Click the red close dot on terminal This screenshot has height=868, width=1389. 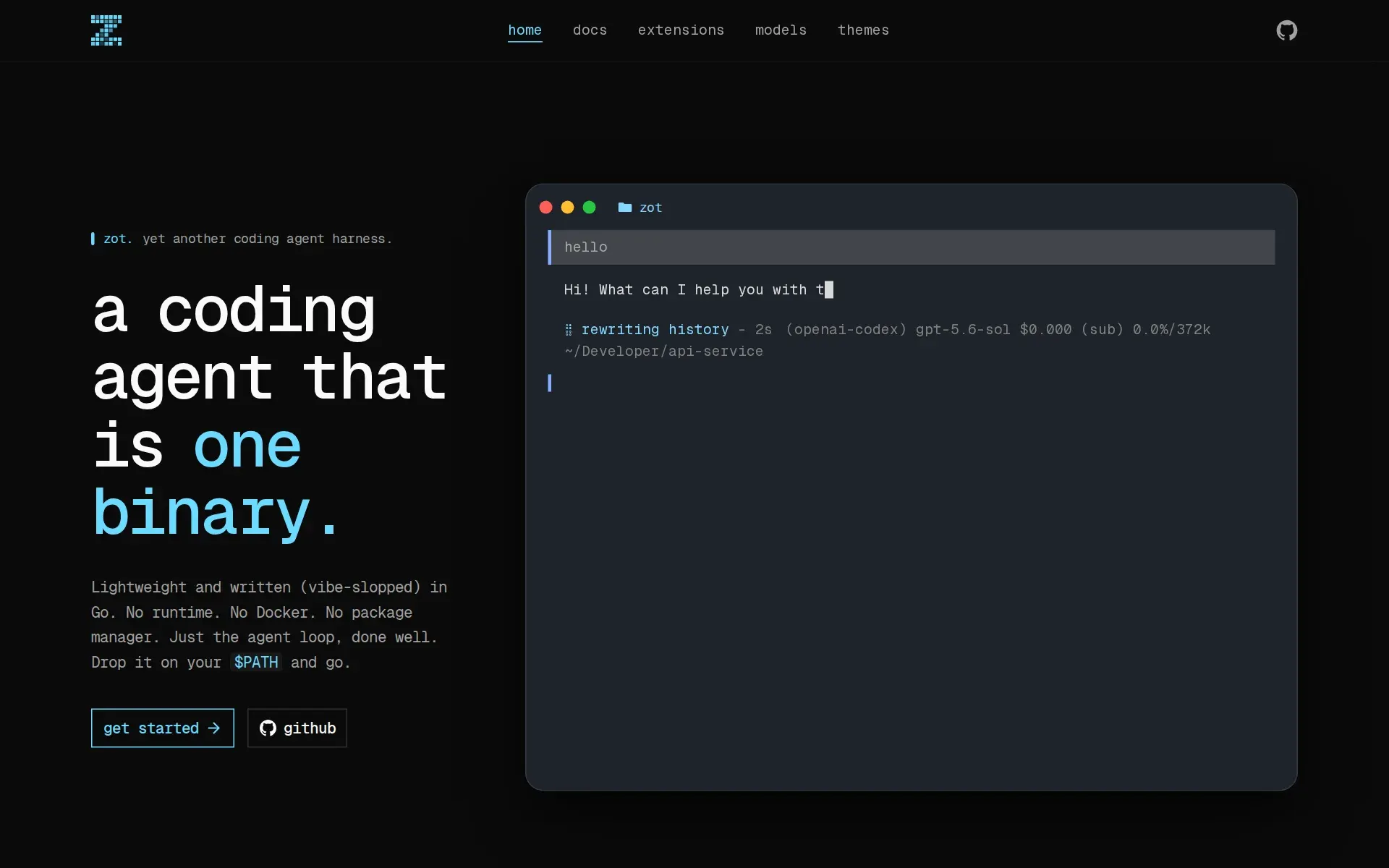pos(546,208)
